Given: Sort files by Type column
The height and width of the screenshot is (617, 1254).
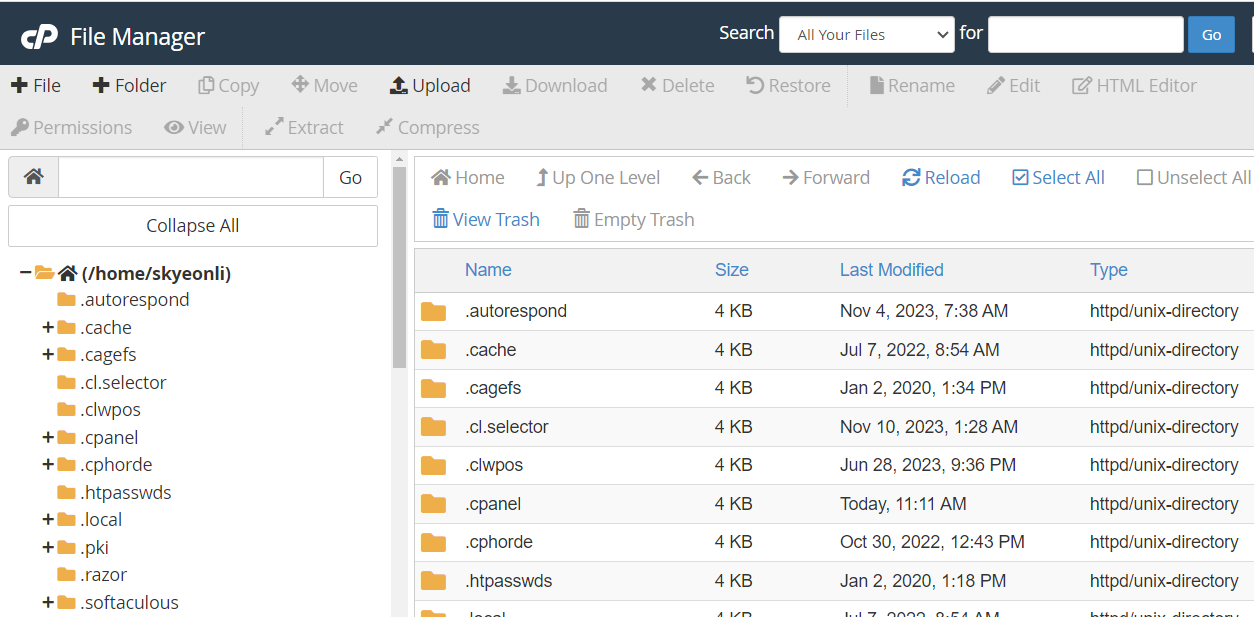Looking at the screenshot, I should 1109,270.
